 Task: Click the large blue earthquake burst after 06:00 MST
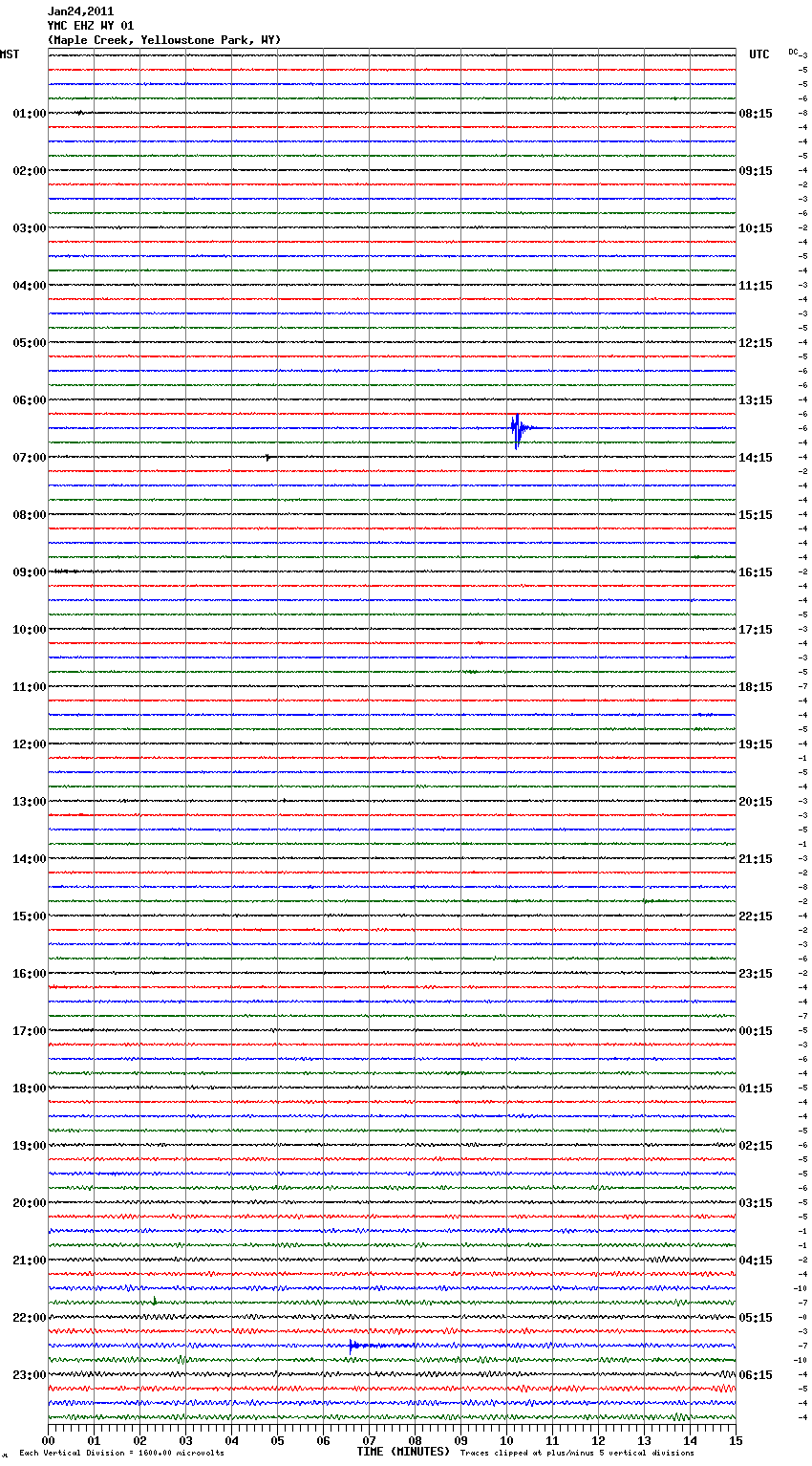click(x=519, y=430)
